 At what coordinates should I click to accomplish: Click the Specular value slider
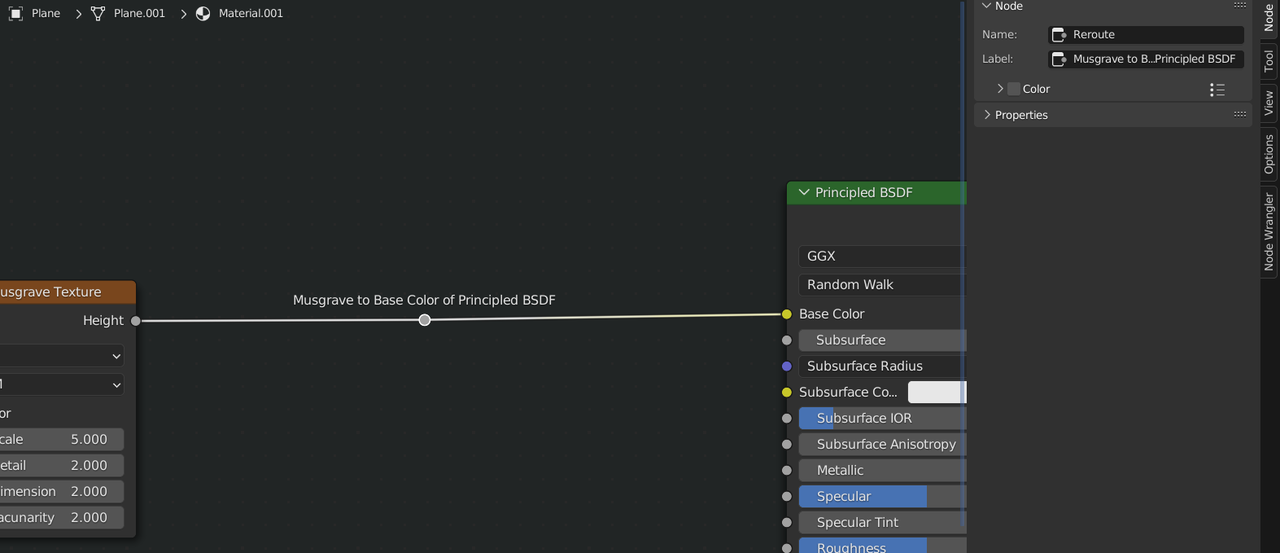(882, 497)
